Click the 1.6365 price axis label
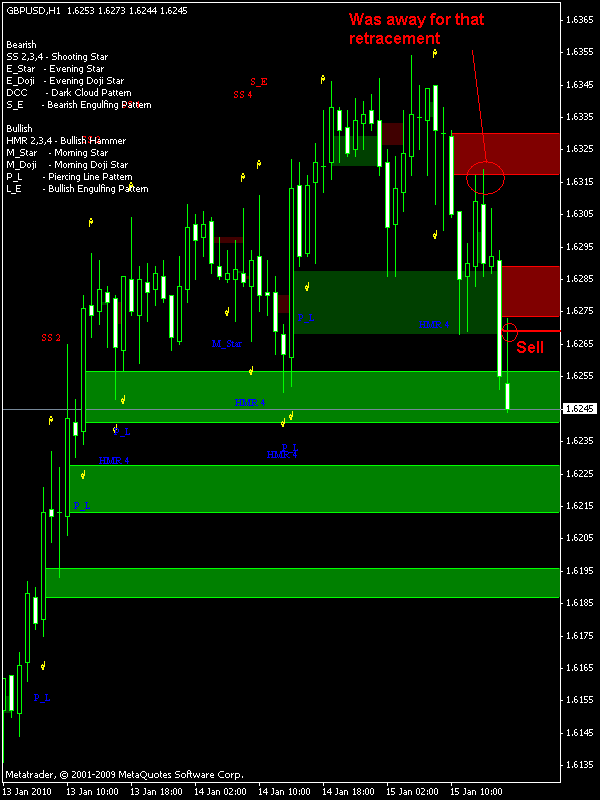Image resolution: width=600 pixels, height=800 pixels. (x=580, y=20)
